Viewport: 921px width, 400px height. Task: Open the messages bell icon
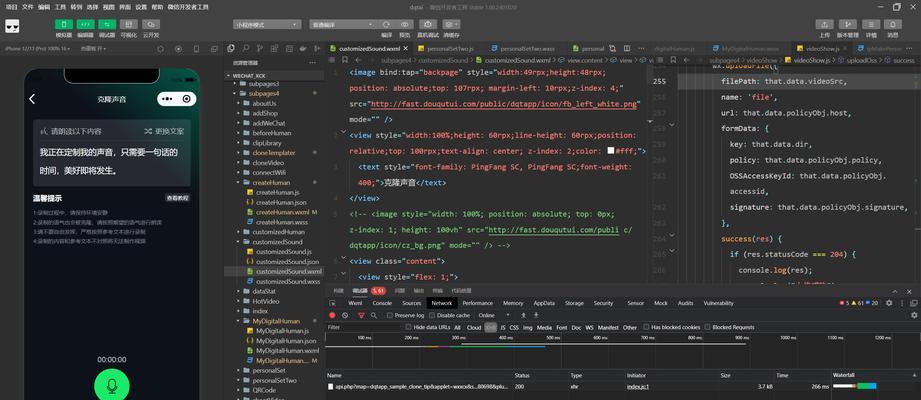click(x=893, y=25)
